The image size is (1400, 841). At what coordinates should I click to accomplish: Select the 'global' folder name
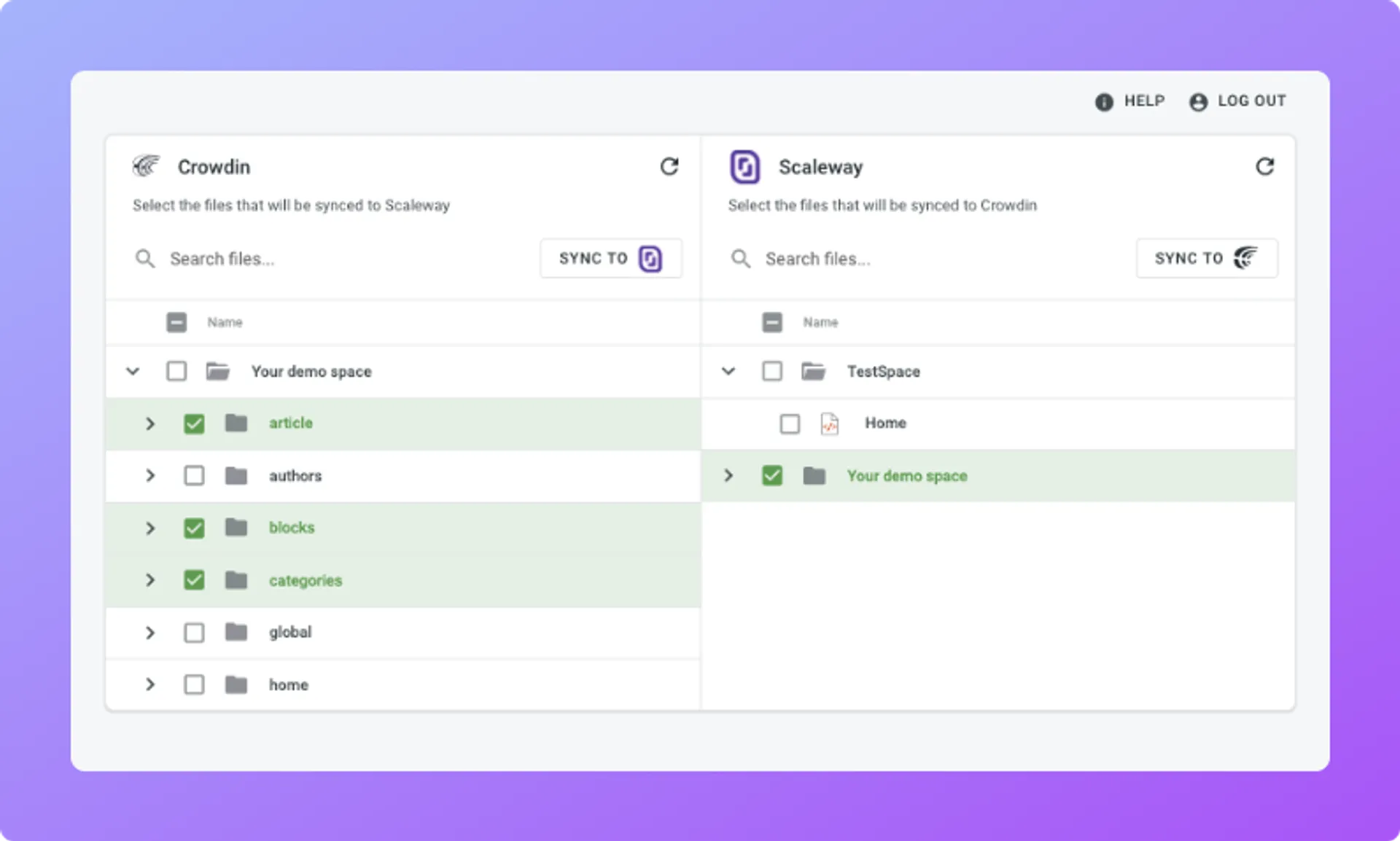click(x=290, y=632)
